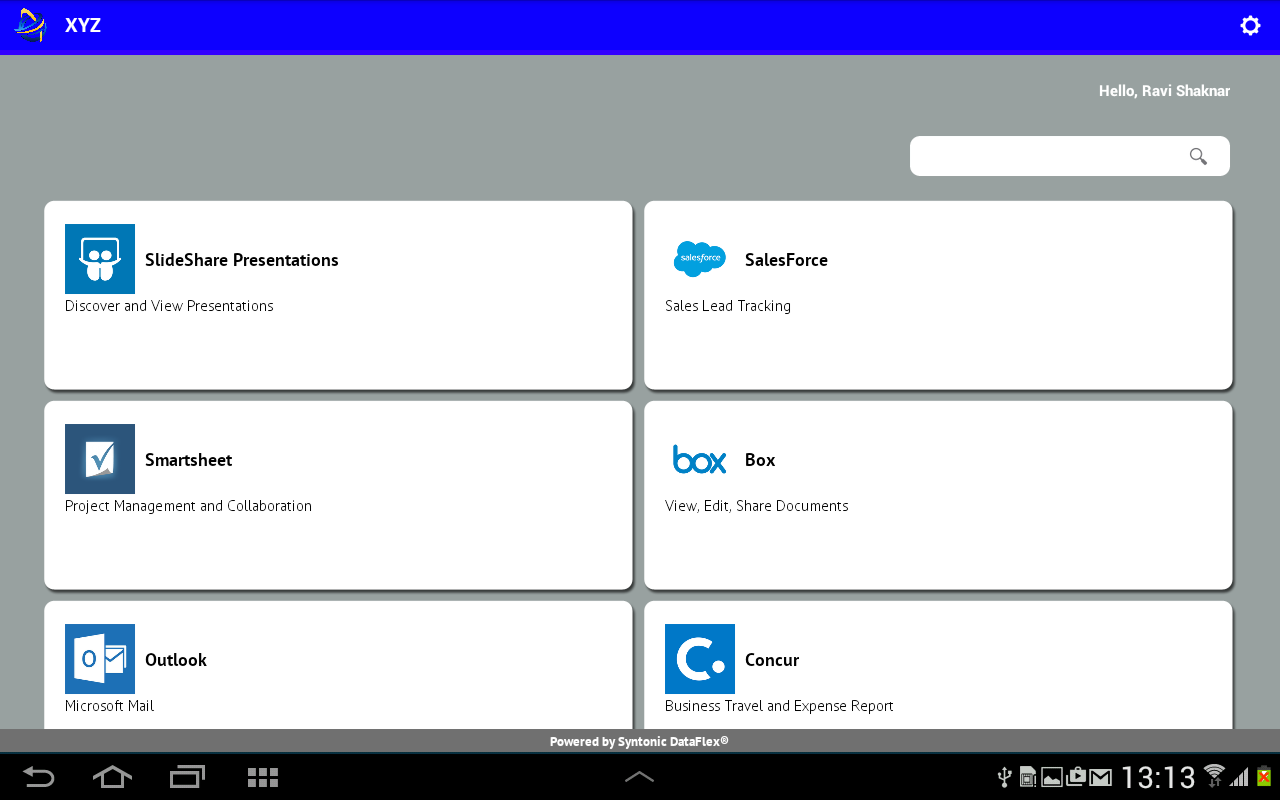Tap the mail envelope notification icon

click(x=1101, y=777)
